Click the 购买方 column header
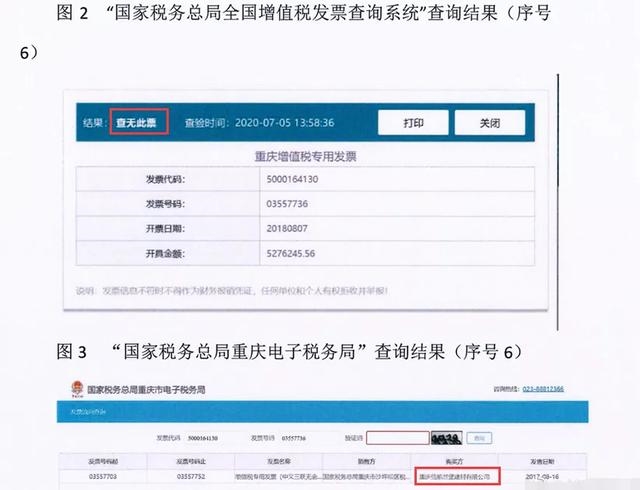Viewport: 640px width, 490px height. 454,461
